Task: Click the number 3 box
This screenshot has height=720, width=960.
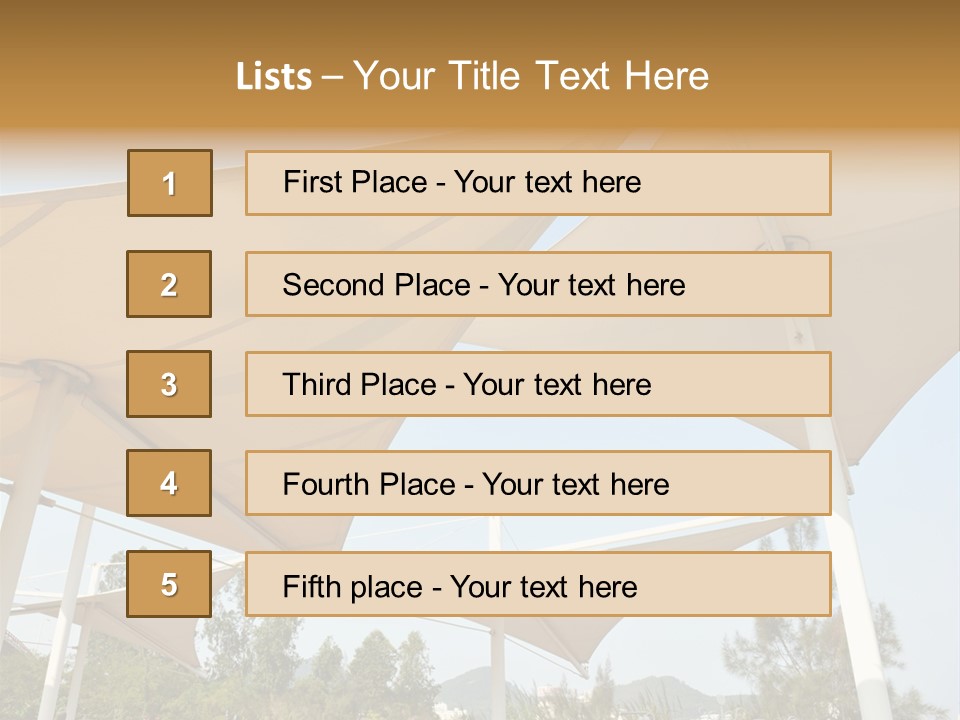Action: [169, 384]
